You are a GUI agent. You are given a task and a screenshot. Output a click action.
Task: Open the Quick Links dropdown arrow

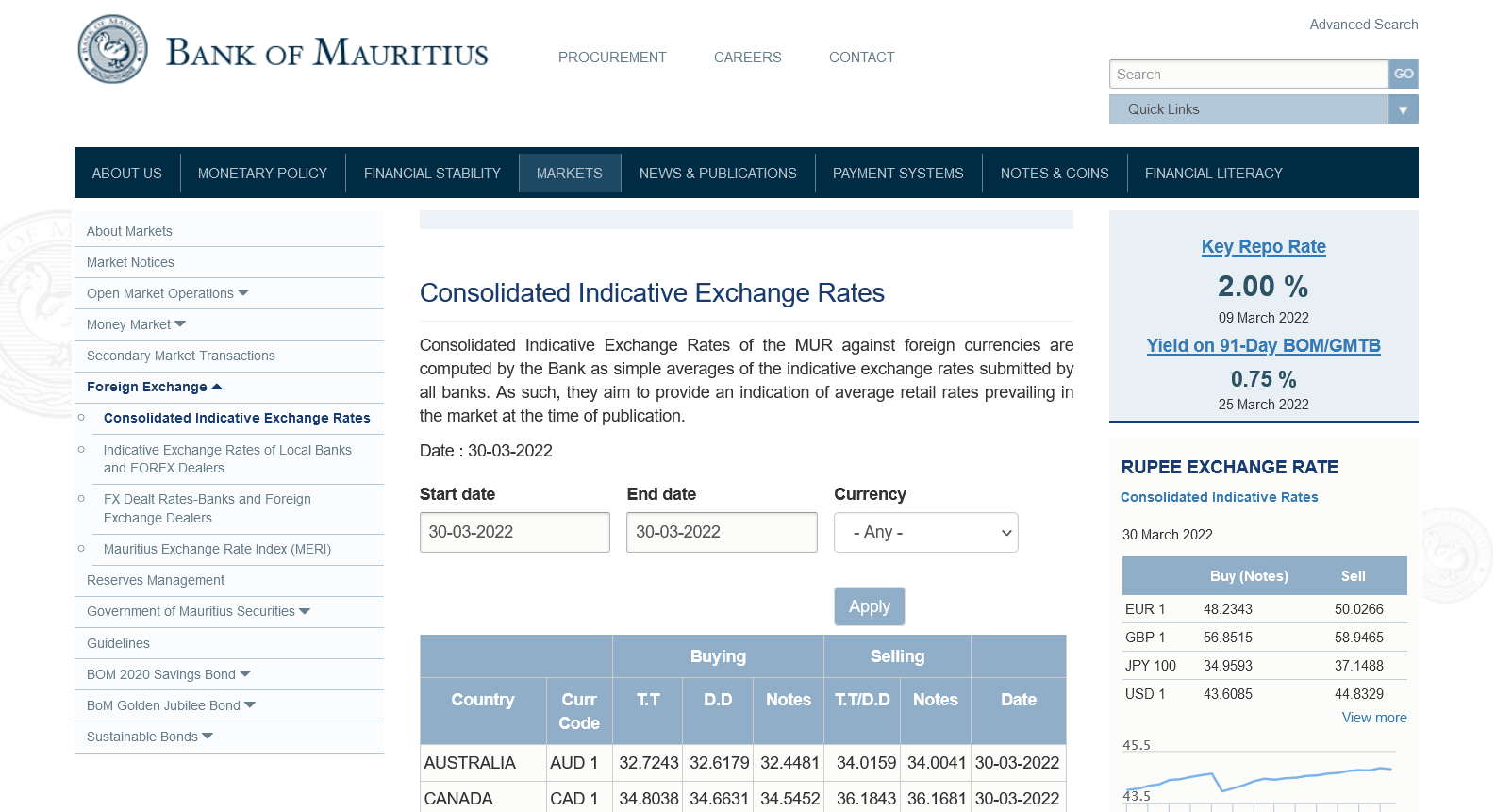[x=1402, y=109]
